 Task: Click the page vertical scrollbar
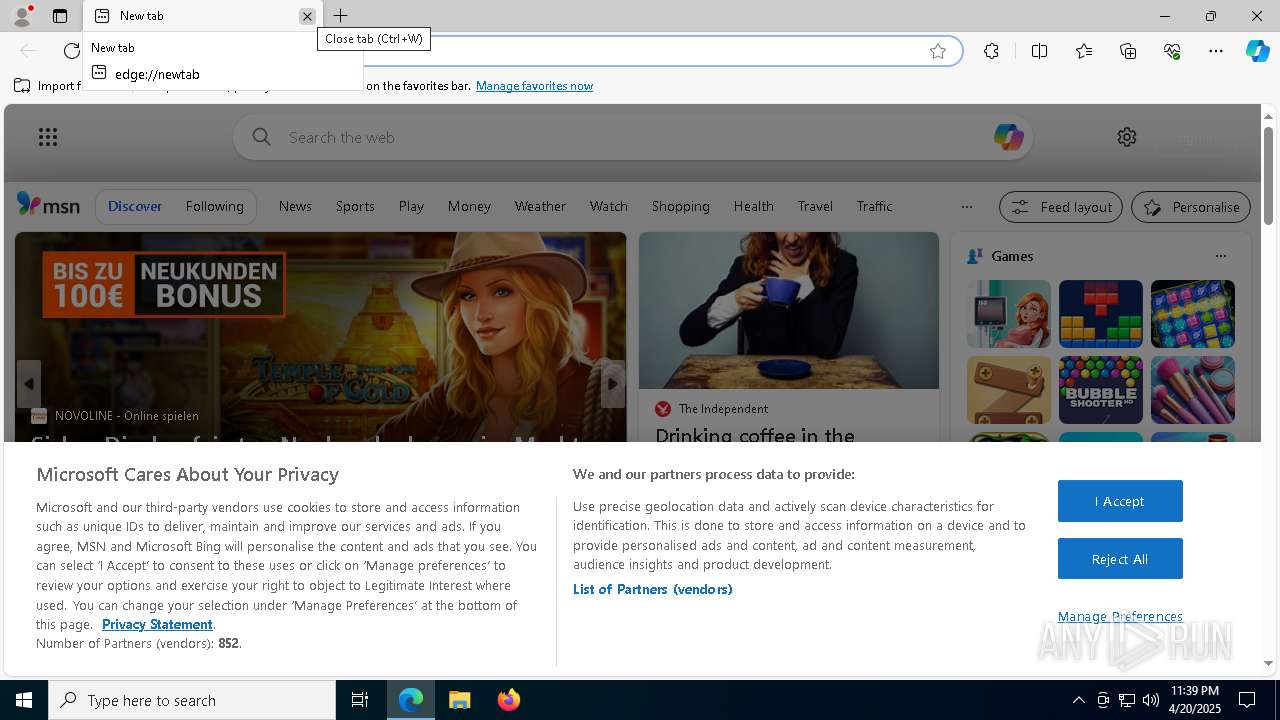(x=1268, y=175)
